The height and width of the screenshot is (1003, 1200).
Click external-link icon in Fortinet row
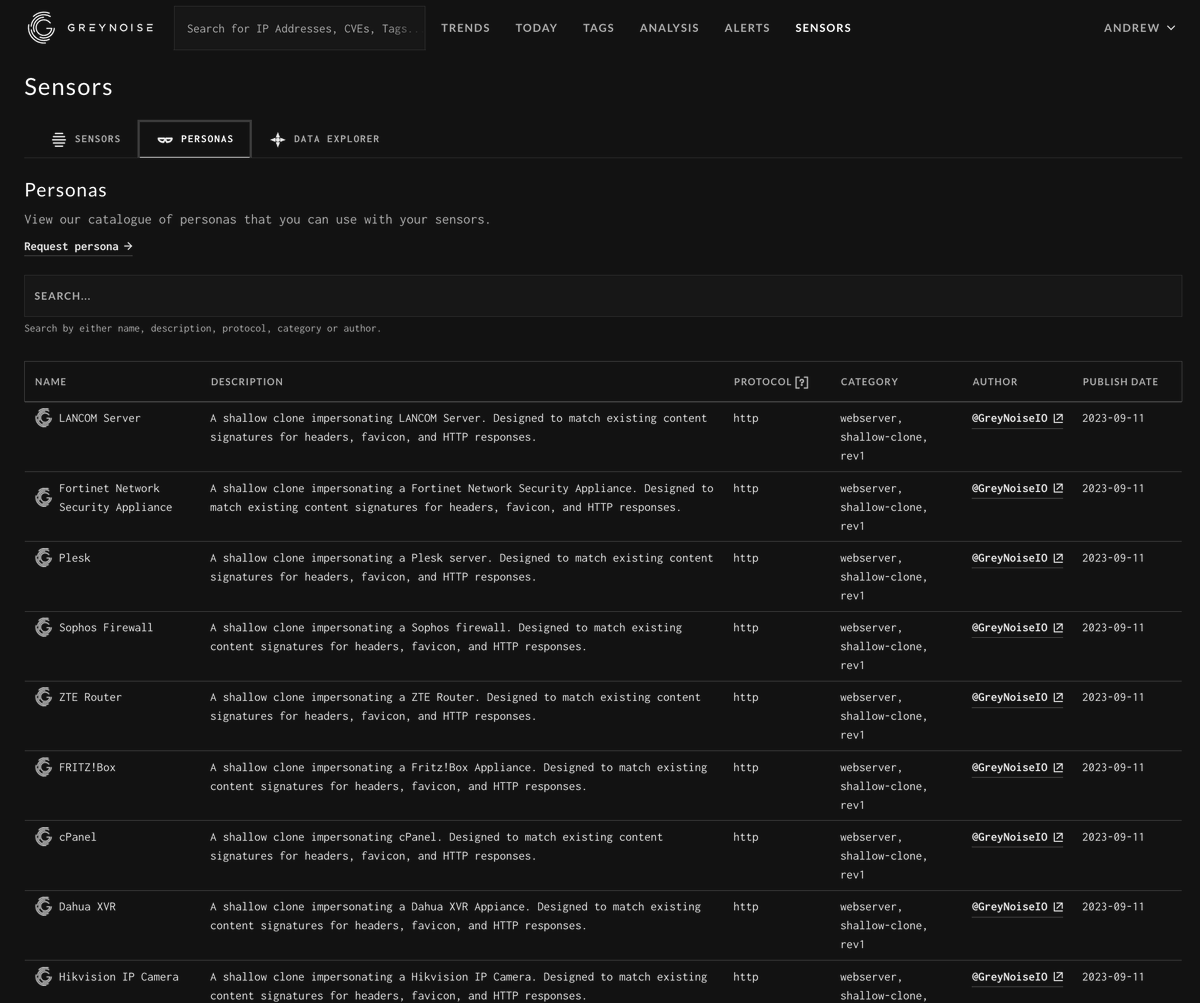pyautogui.click(x=1058, y=488)
